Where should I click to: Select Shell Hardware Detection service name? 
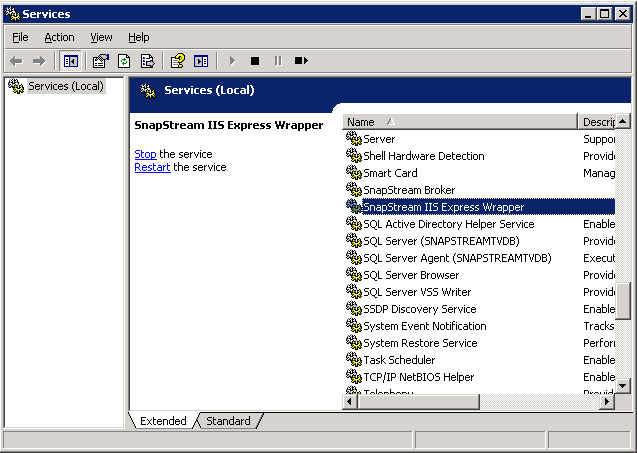pos(423,156)
